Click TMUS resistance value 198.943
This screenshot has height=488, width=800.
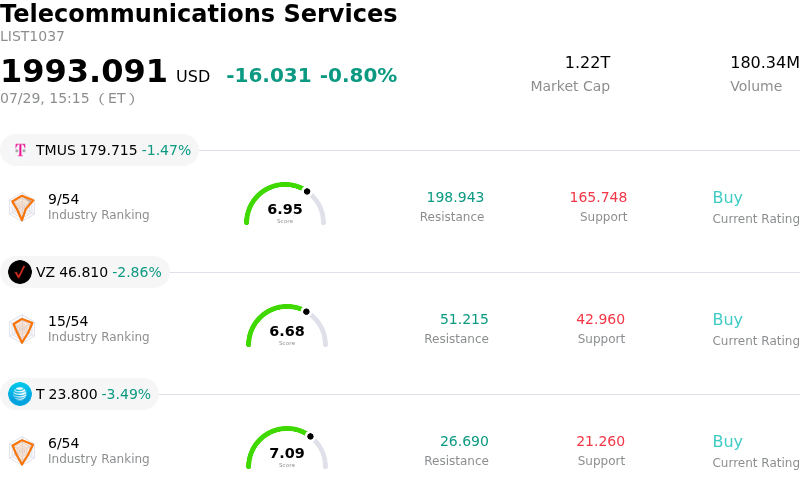pyautogui.click(x=455, y=197)
